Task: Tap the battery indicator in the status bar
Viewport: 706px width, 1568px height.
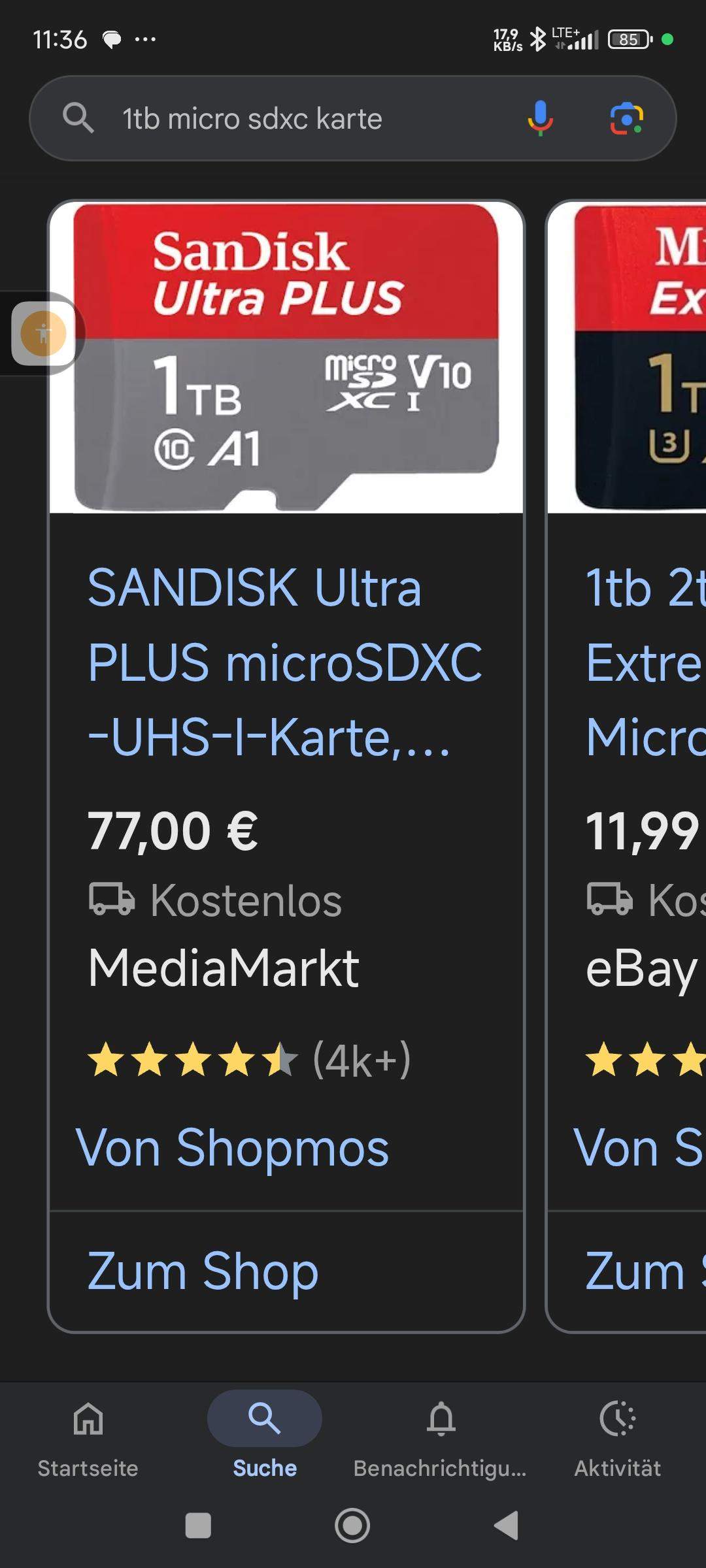Action: 629,41
